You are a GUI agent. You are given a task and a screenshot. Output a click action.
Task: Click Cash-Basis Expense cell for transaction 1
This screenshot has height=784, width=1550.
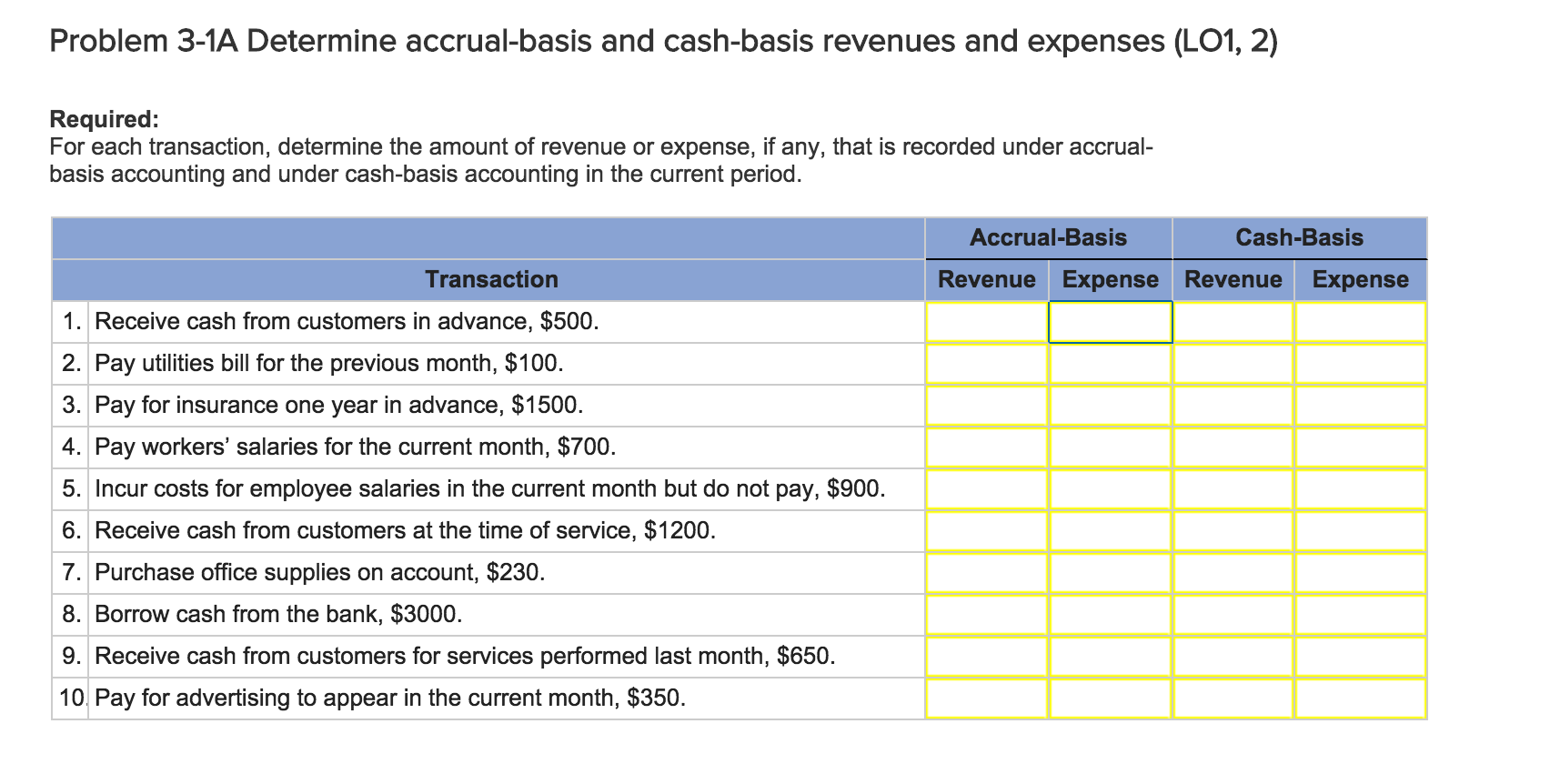pyautogui.click(x=1361, y=322)
